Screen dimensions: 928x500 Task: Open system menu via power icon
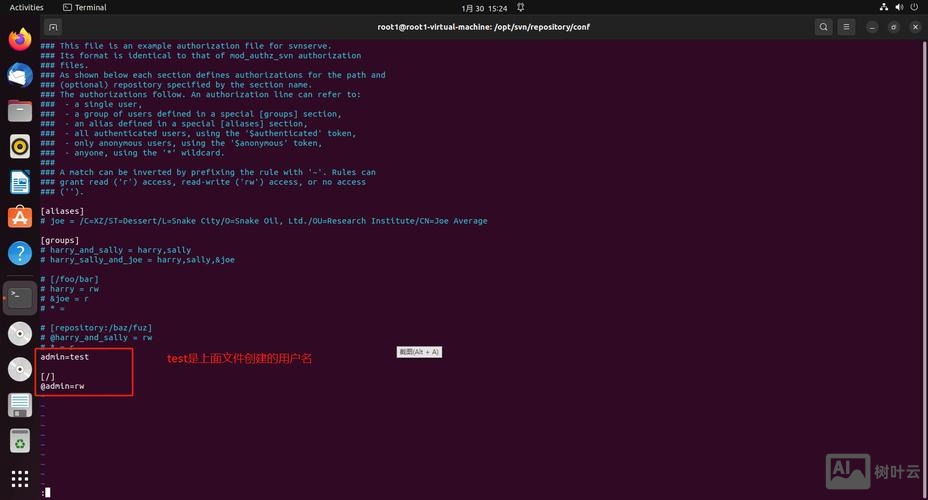[x=912, y=7]
